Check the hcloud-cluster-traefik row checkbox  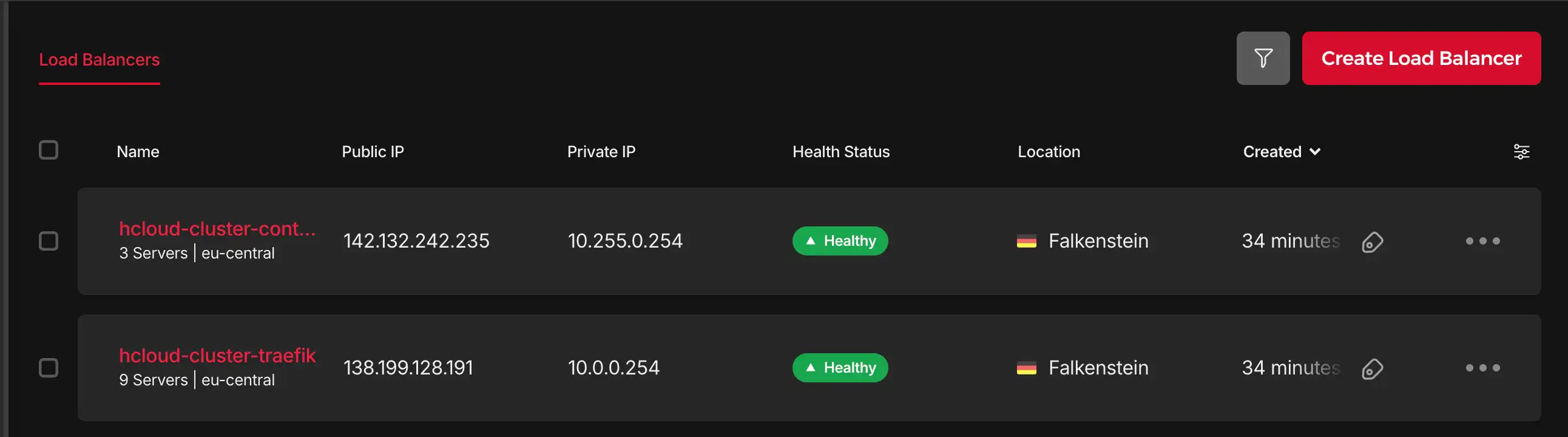[49, 368]
